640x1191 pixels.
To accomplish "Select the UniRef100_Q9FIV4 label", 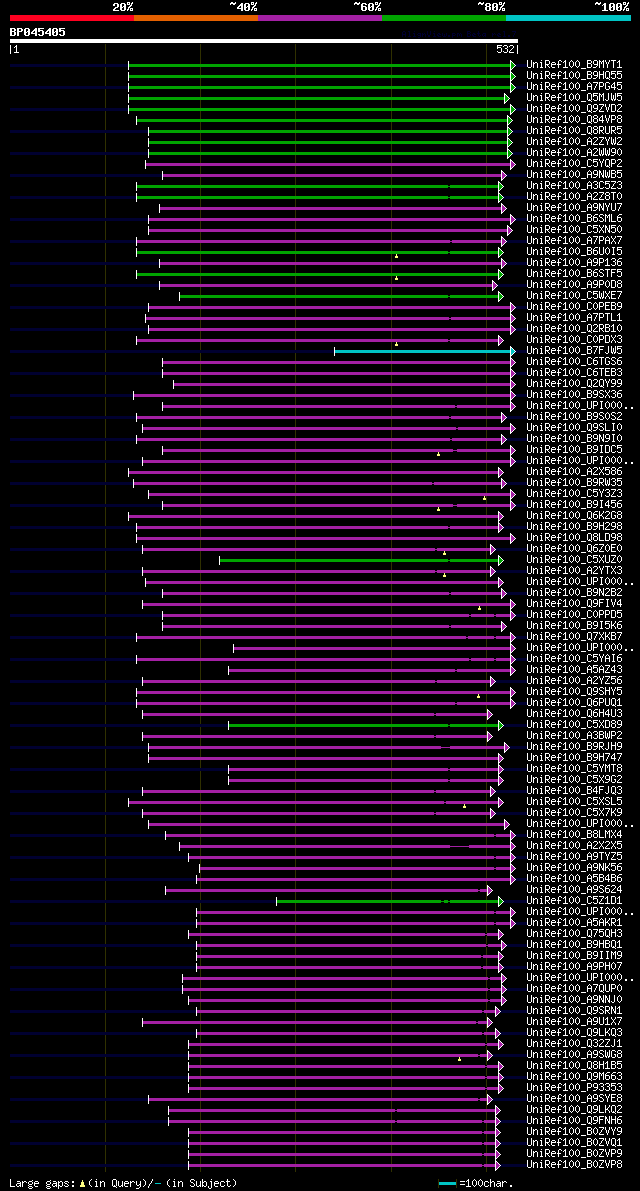I will tap(574, 605).
